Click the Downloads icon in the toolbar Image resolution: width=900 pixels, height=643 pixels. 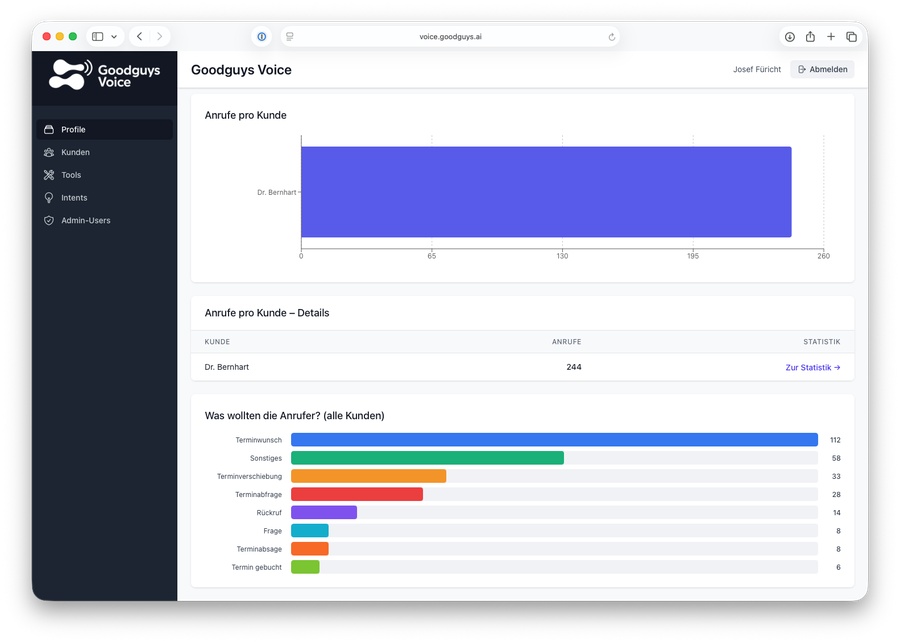790,36
